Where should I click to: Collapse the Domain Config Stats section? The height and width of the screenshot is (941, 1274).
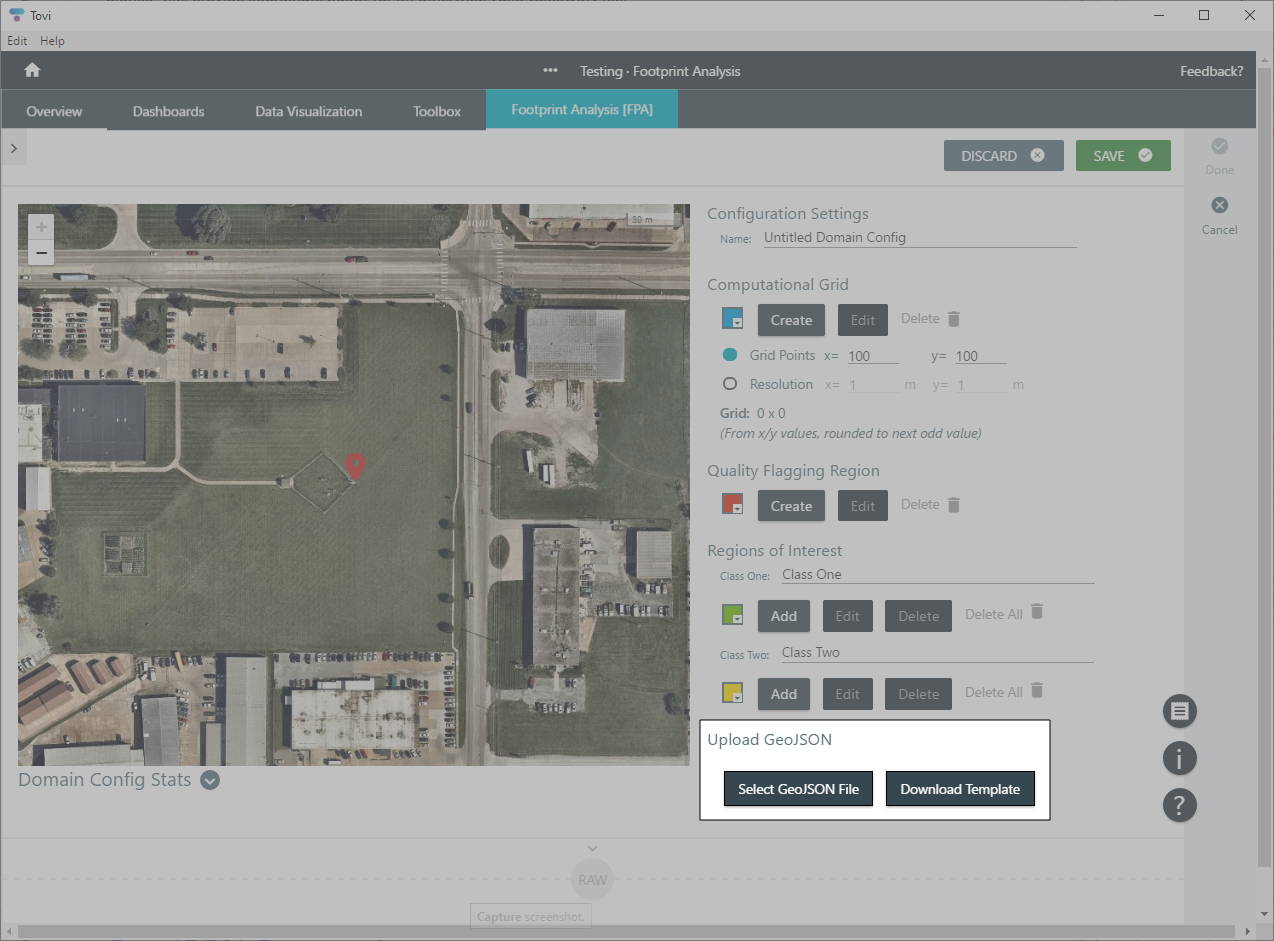(x=209, y=780)
